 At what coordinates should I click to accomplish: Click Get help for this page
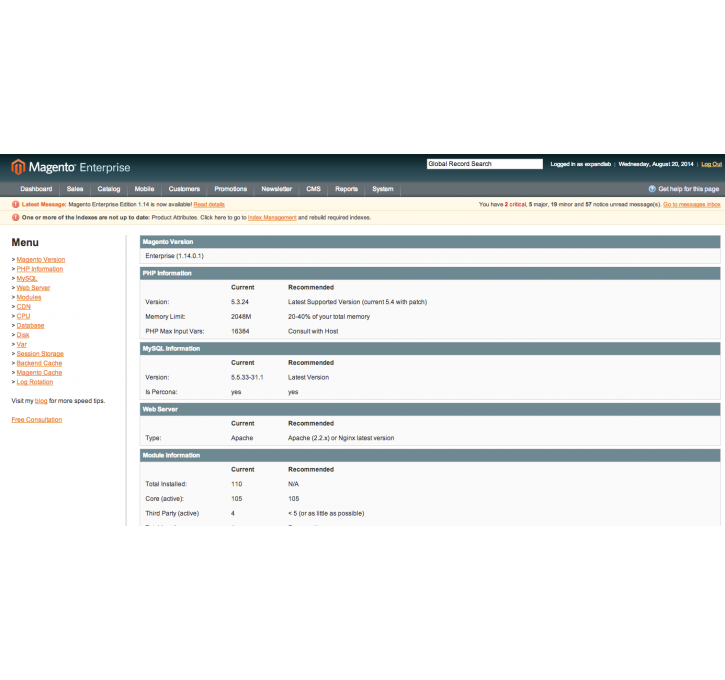tap(688, 189)
